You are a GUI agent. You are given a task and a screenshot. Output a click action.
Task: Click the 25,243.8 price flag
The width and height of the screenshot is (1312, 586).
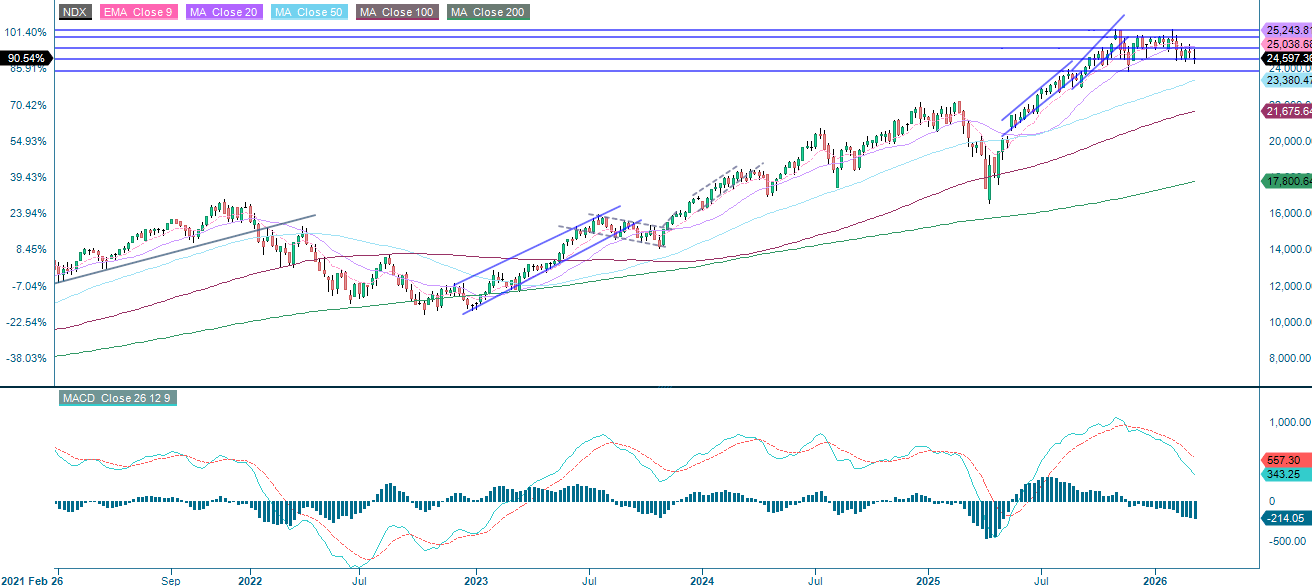tap(1286, 31)
